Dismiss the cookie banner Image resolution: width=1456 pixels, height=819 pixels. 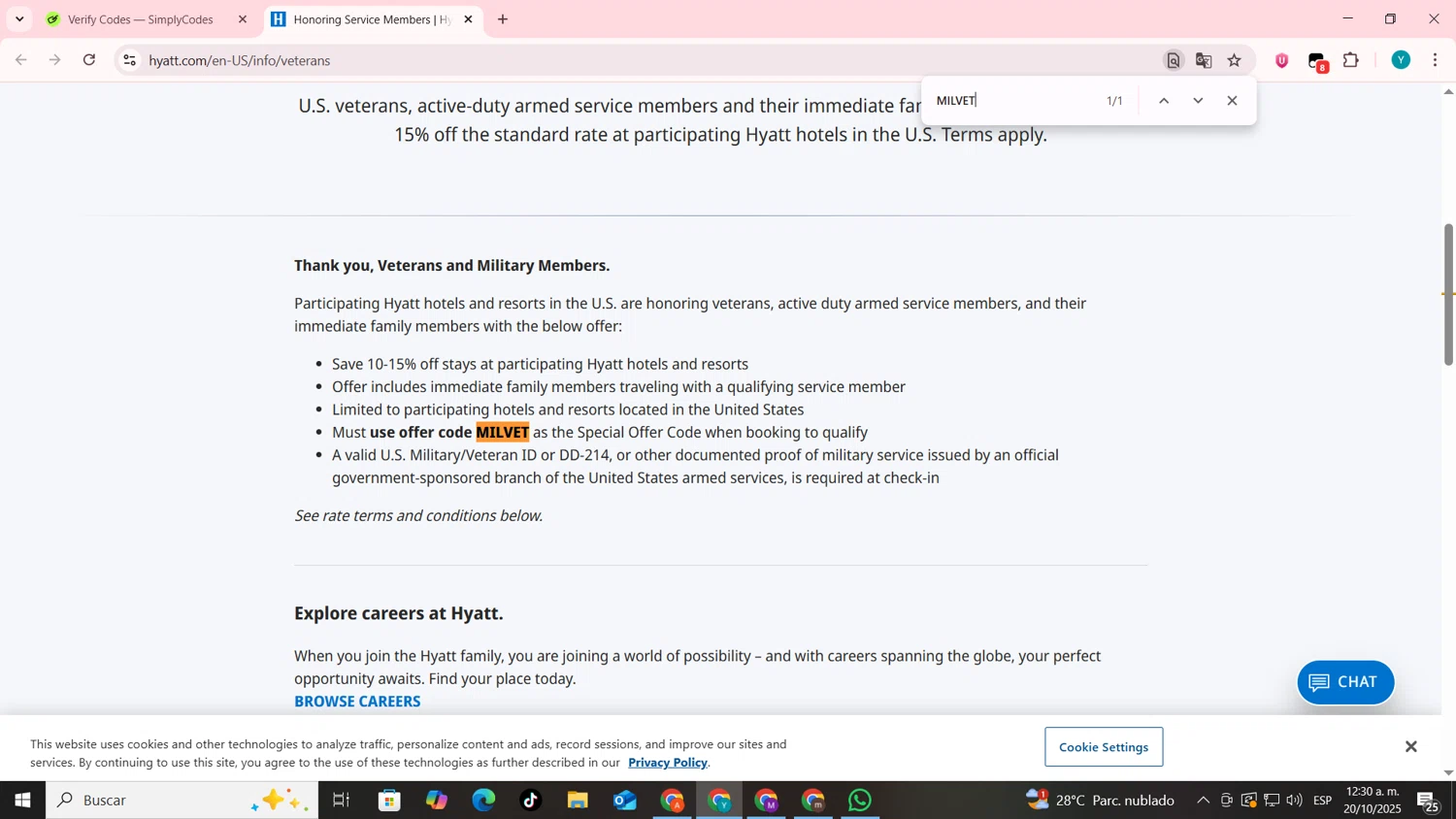(x=1411, y=746)
